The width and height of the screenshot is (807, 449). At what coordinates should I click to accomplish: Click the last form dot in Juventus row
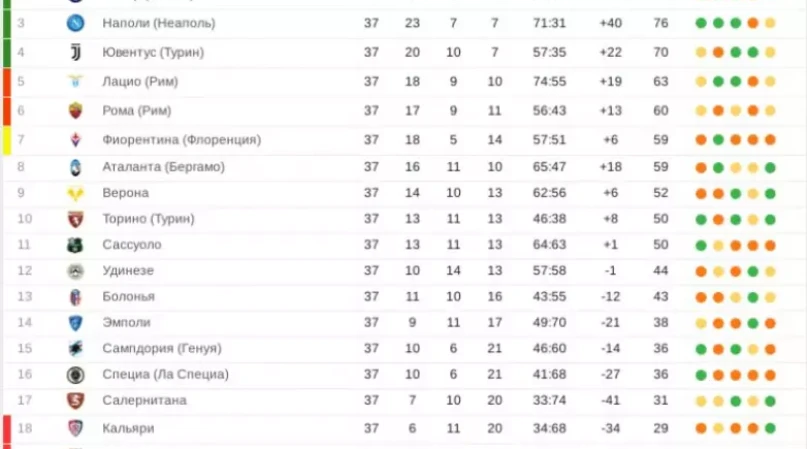pyautogui.click(x=769, y=52)
